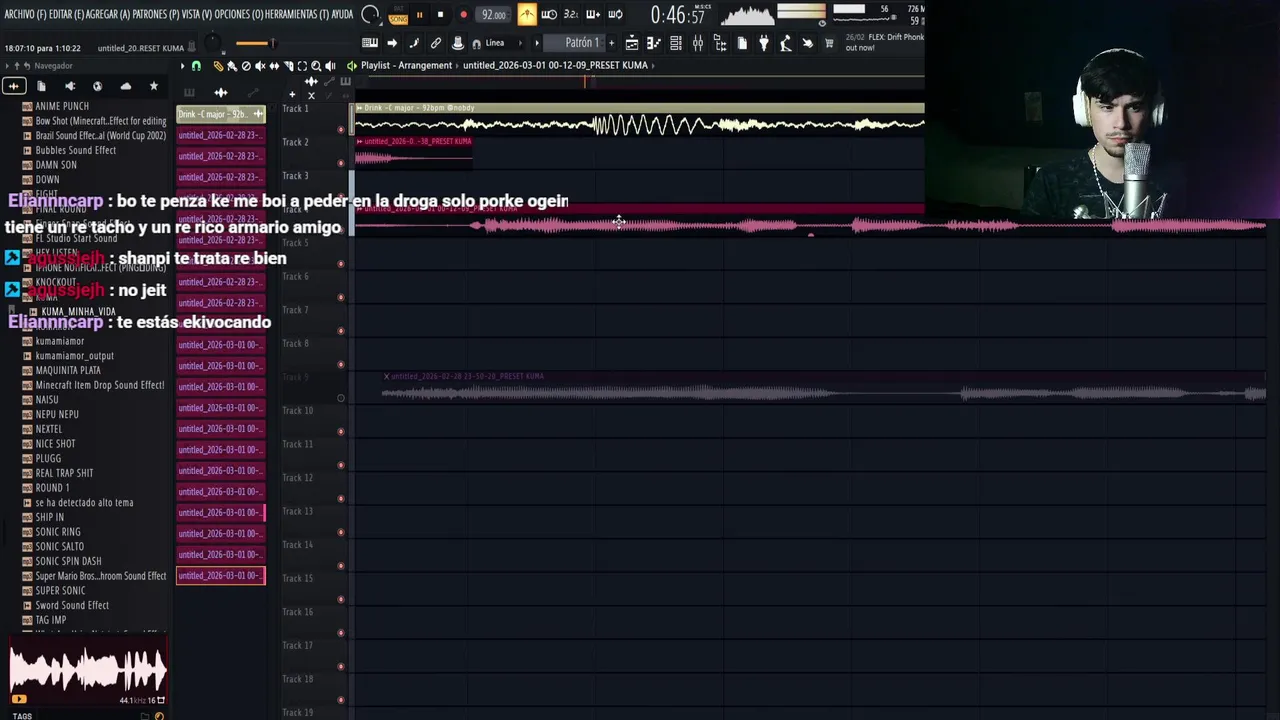Click the FLEX: Drift Phonk news item
This screenshot has width=1280, height=720.
coord(884,42)
